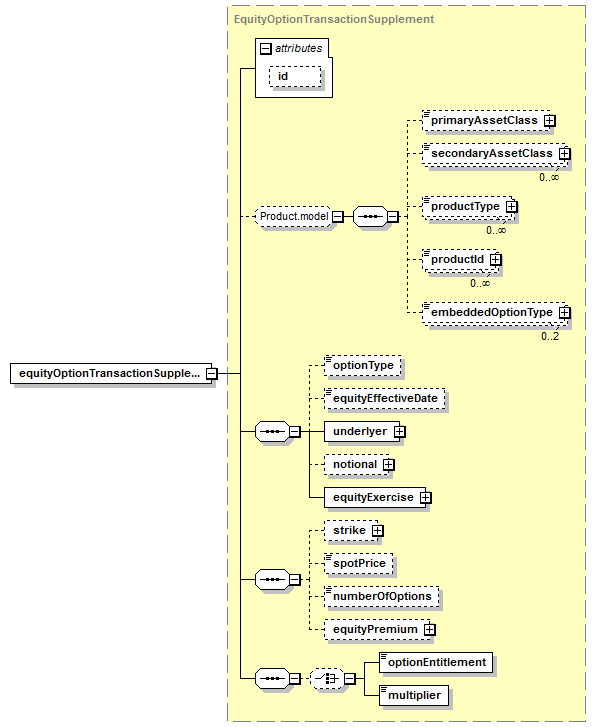Select the id attribute
This screenshot has height=727, width=596.
click(295, 77)
